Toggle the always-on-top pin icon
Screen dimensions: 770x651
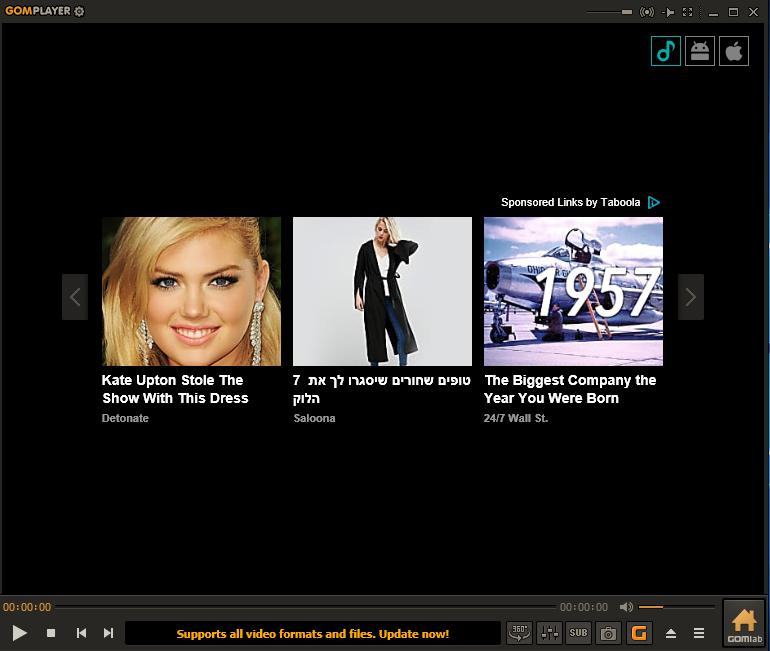coord(668,12)
